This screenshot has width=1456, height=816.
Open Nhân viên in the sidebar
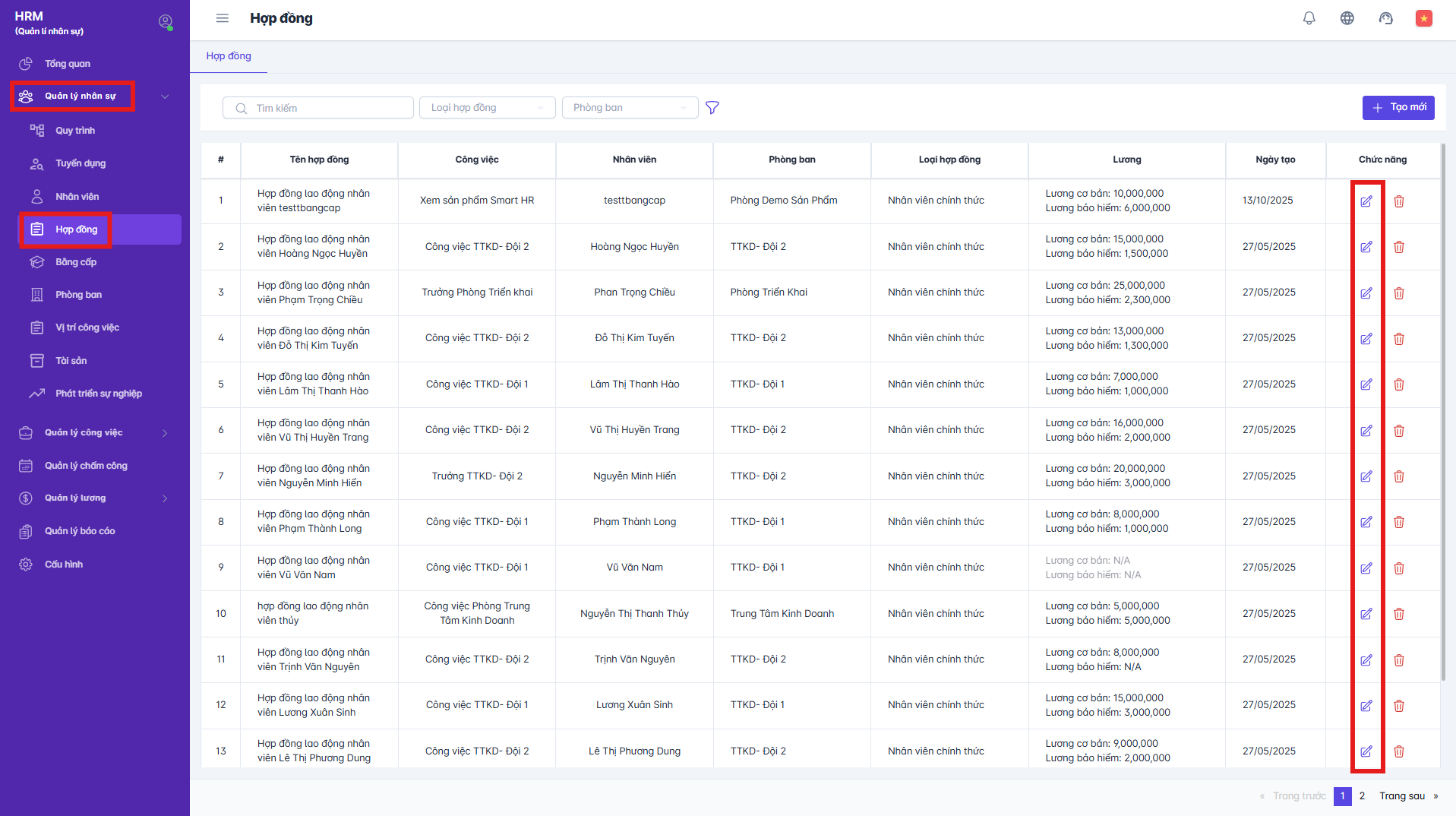pyautogui.click(x=77, y=197)
